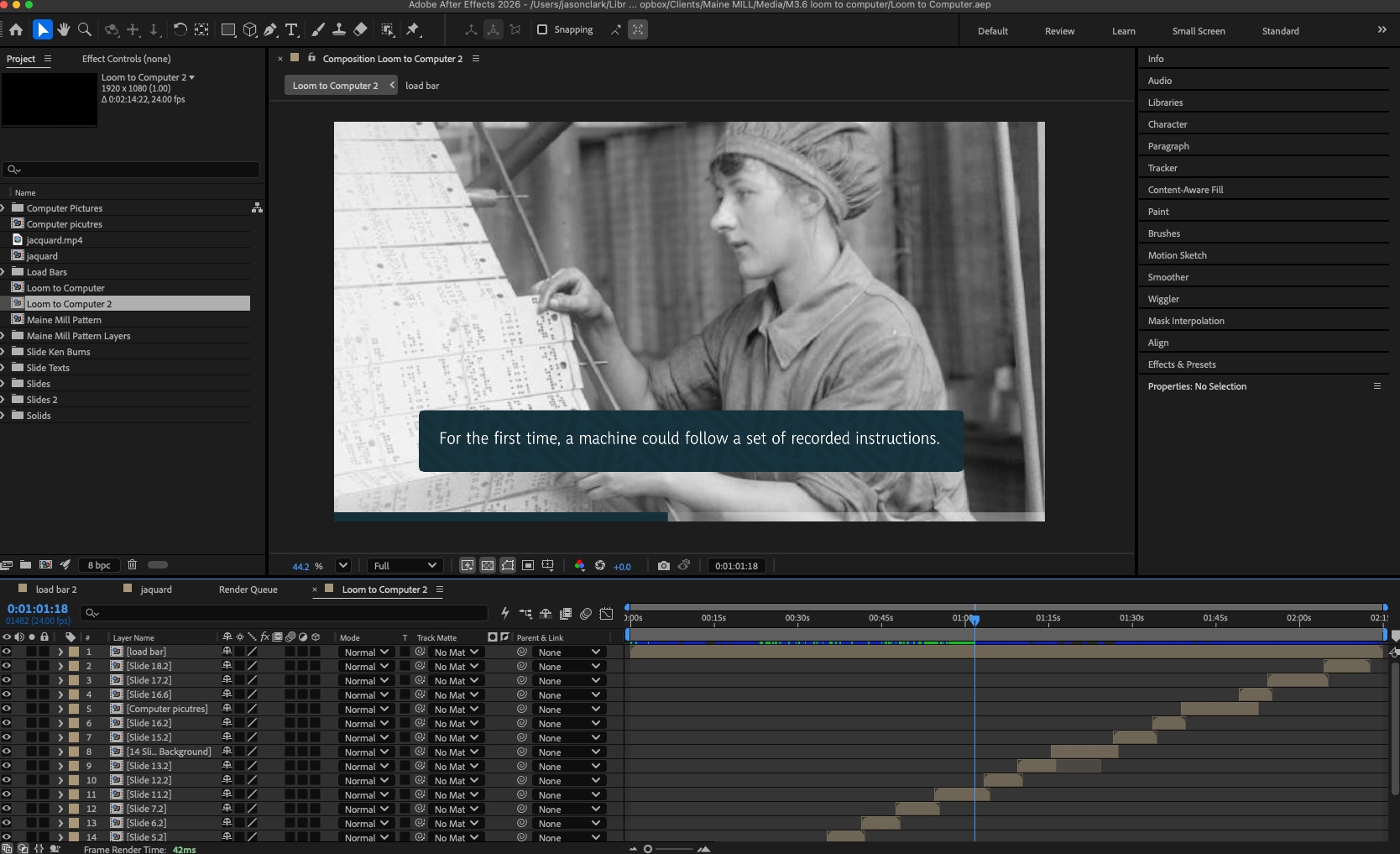Select the Eraser tool

point(360,30)
